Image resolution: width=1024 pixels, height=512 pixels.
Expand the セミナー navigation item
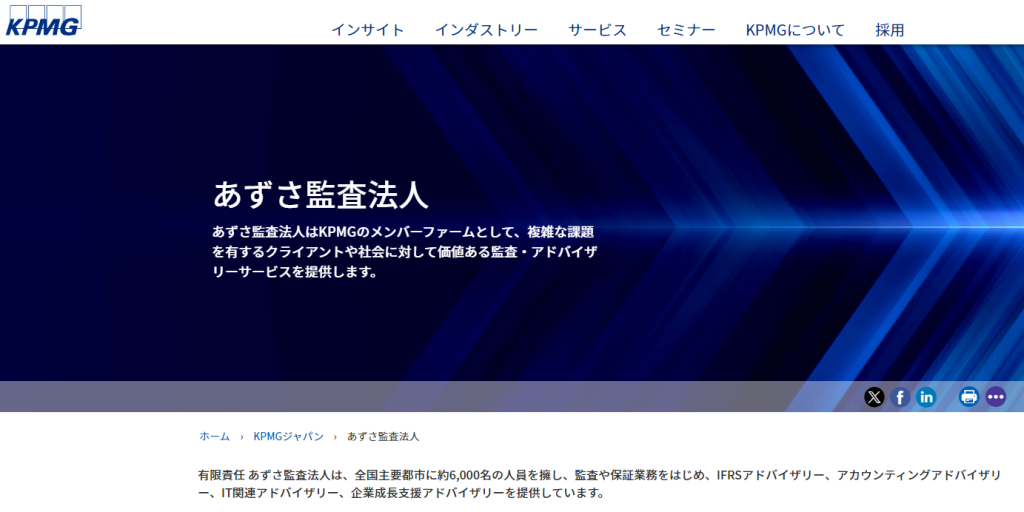(x=686, y=30)
